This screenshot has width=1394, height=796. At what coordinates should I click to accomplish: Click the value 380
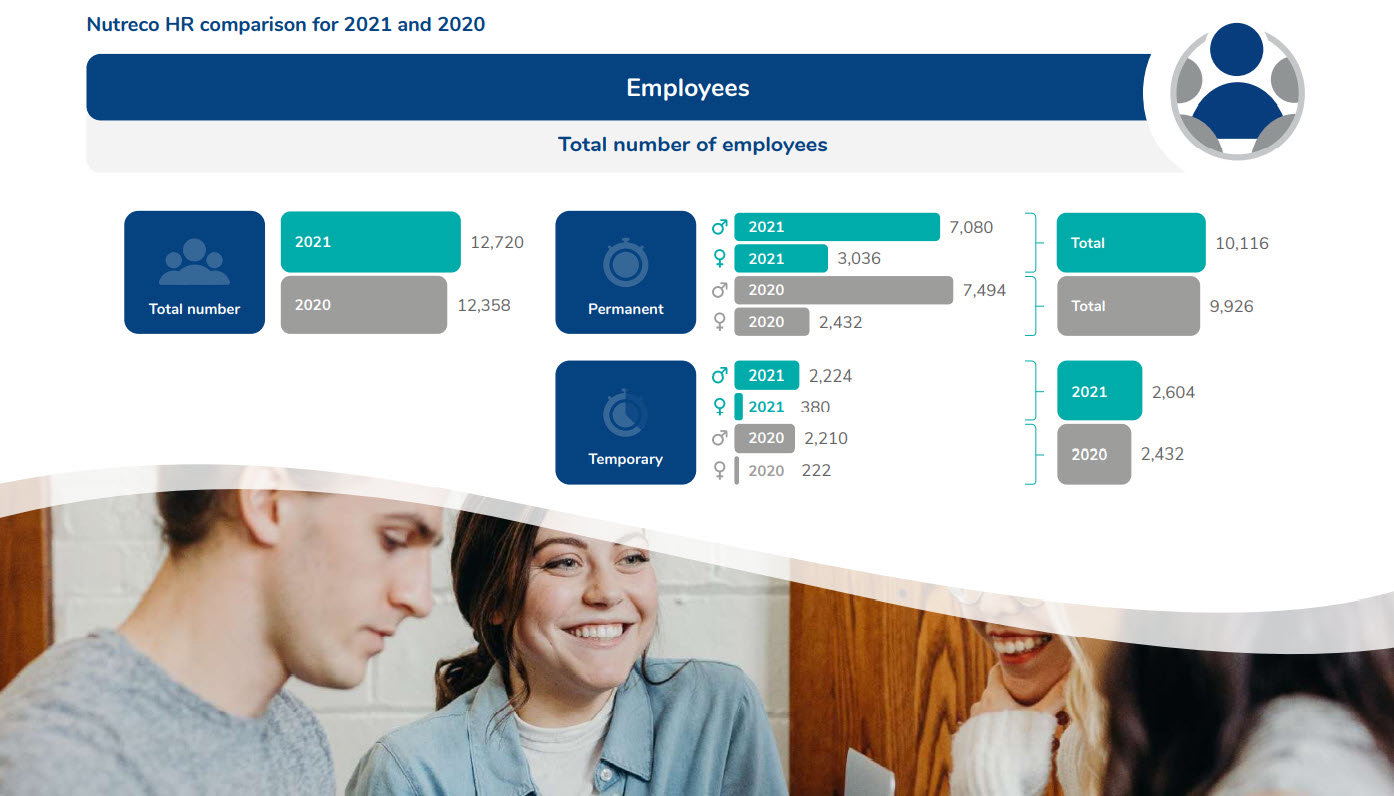pos(816,407)
